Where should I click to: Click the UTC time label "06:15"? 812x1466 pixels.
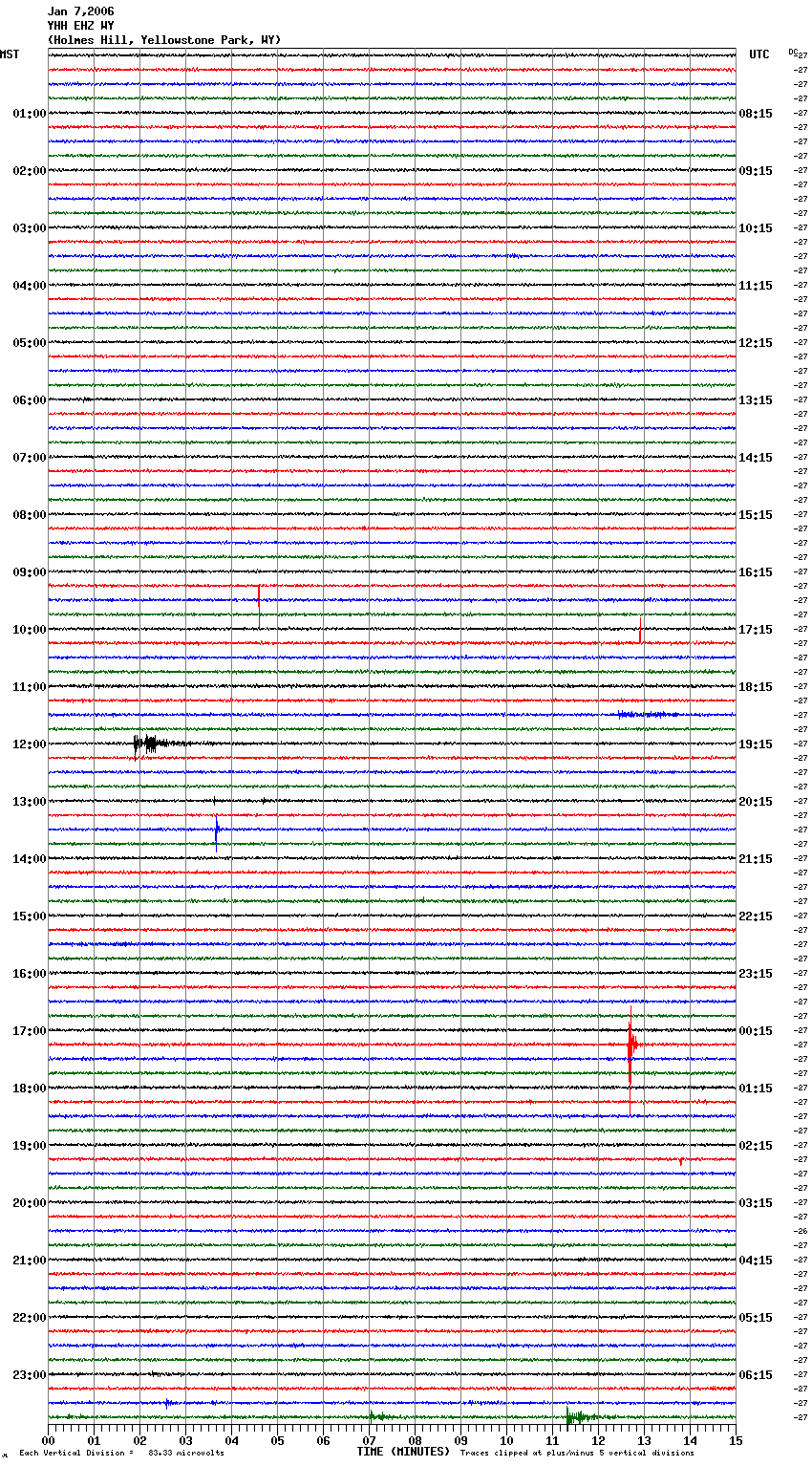tap(756, 1375)
